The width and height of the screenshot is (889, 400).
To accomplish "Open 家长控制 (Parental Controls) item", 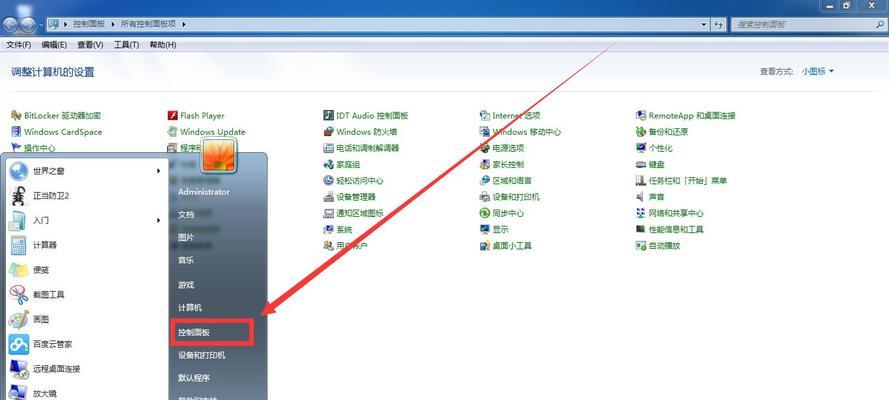I will pyautogui.click(x=502, y=164).
